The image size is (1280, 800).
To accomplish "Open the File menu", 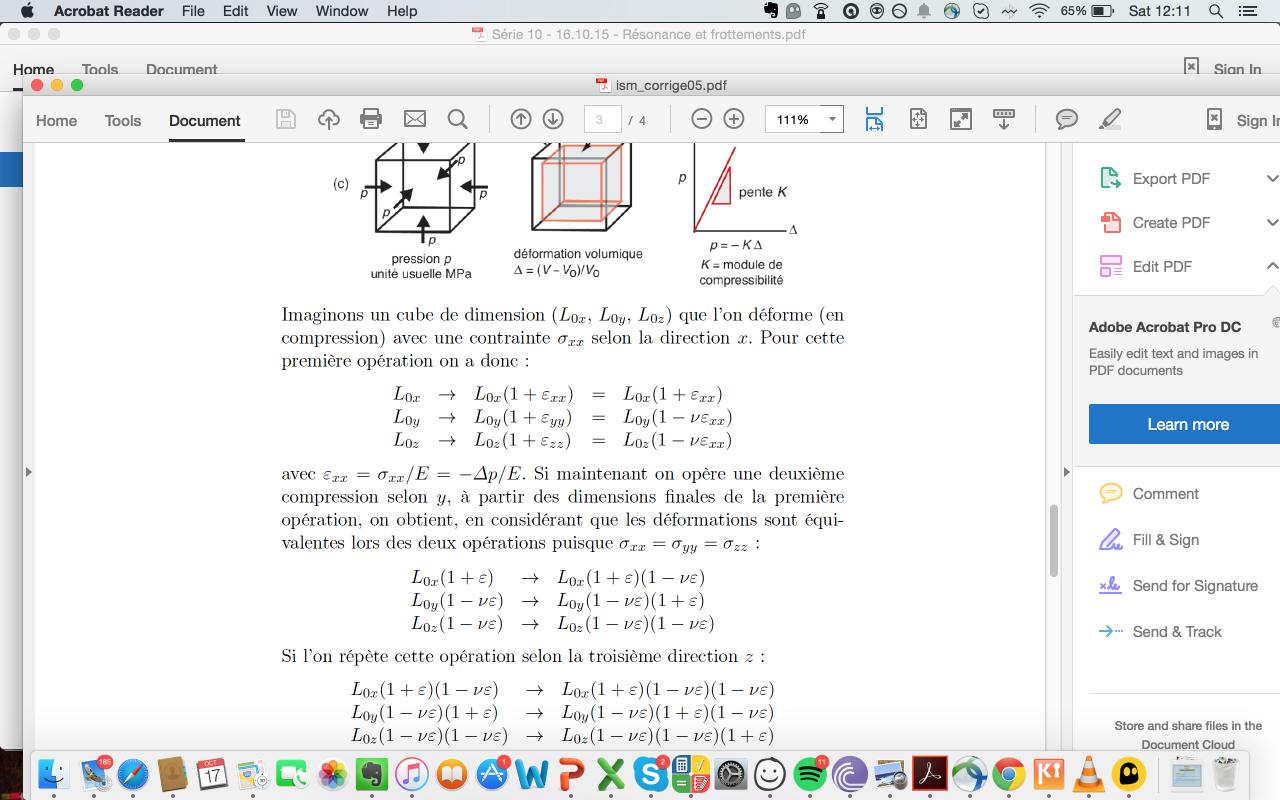I will pos(193,11).
